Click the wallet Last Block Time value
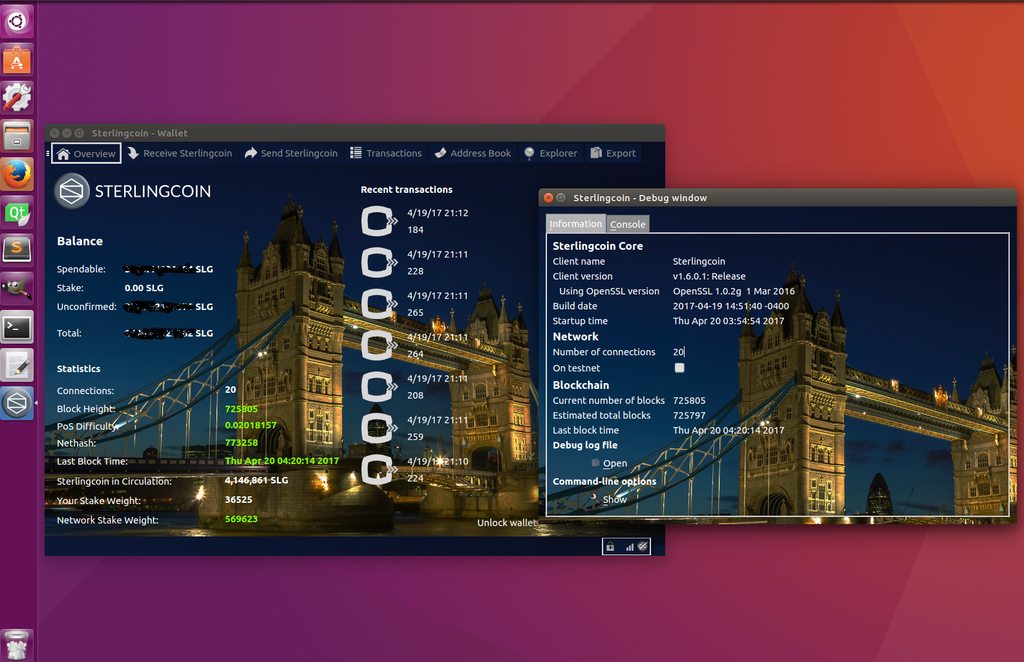Image resolution: width=1024 pixels, height=662 pixels. (282, 461)
